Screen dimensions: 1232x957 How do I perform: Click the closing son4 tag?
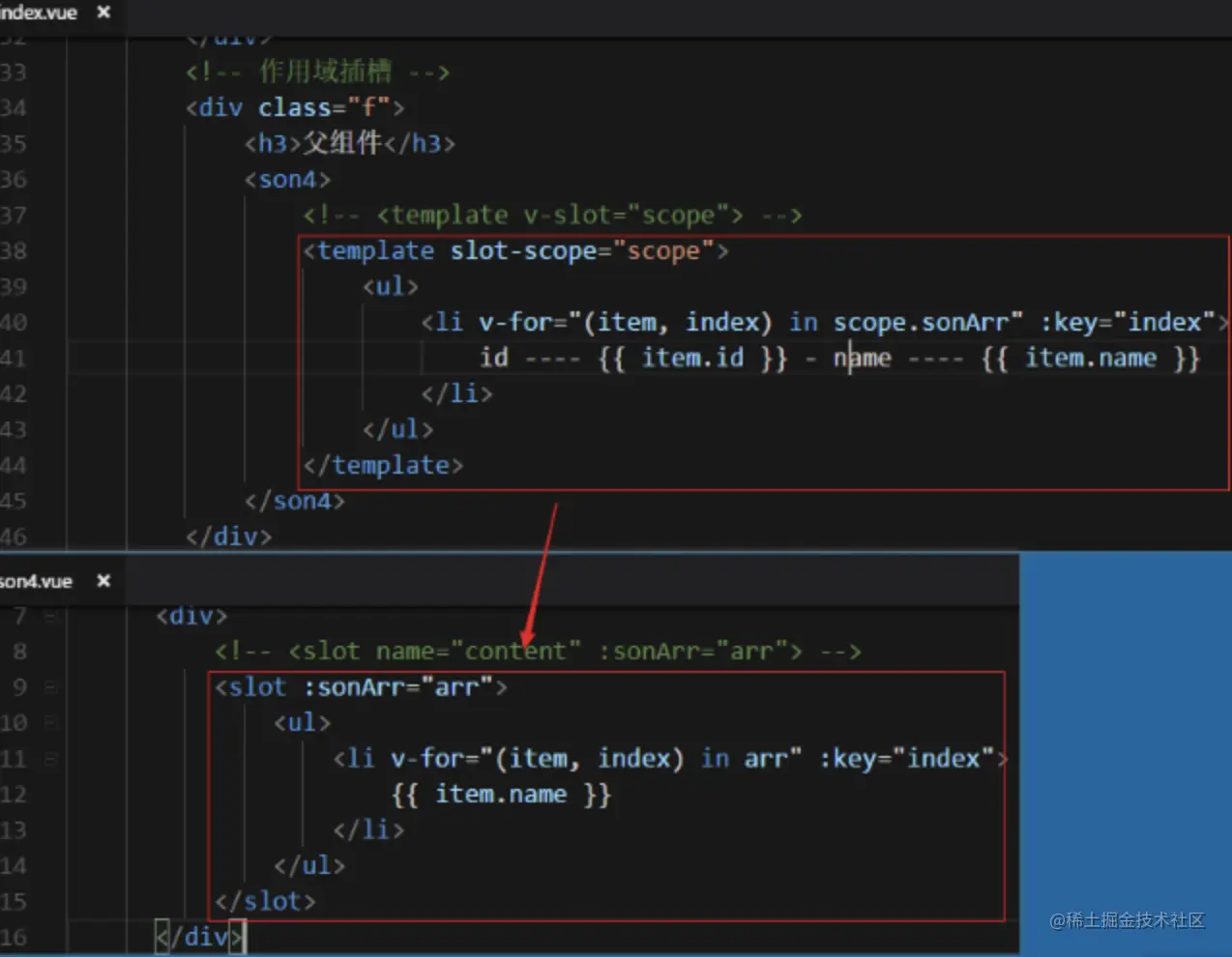(x=295, y=501)
